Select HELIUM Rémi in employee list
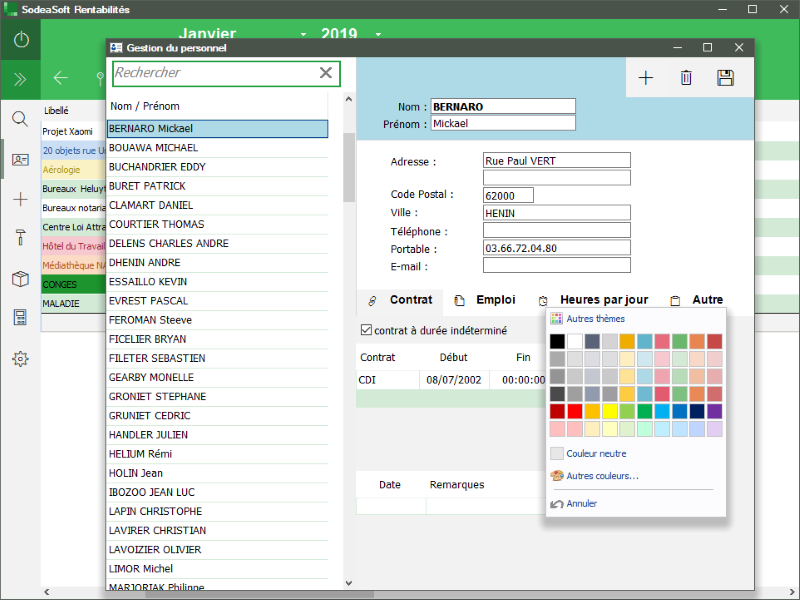This screenshot has width=800, height=600. (217, 454)
